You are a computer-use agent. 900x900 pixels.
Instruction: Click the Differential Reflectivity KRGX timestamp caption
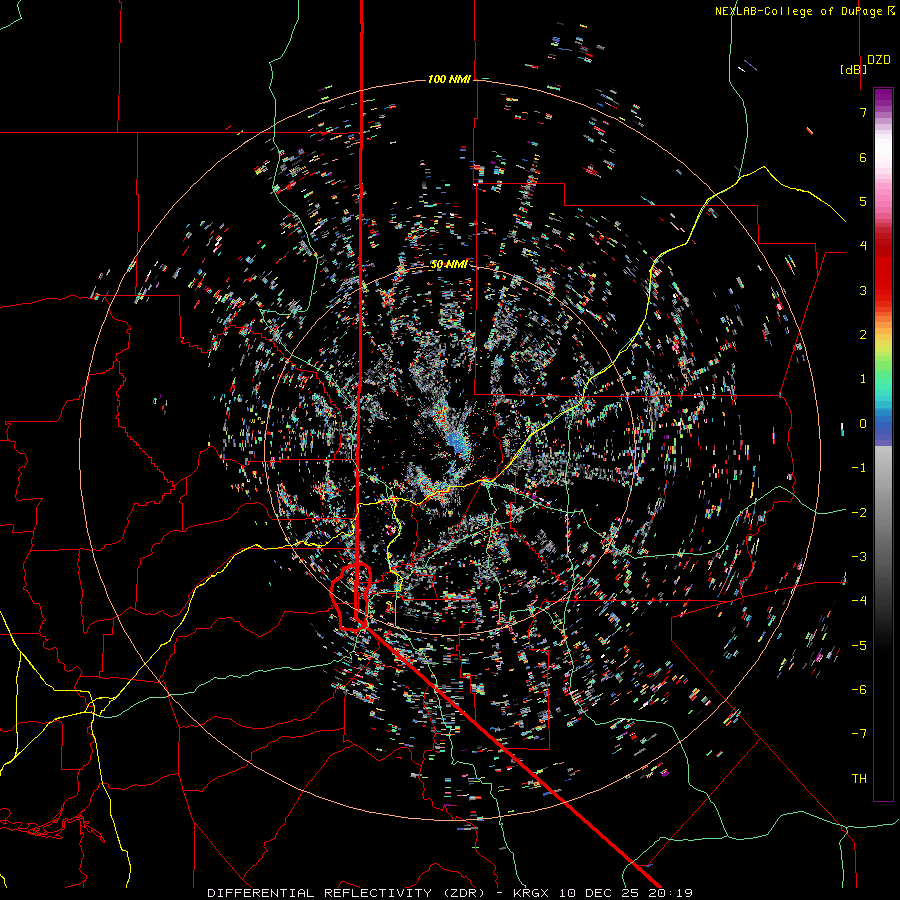pos(450,893)
